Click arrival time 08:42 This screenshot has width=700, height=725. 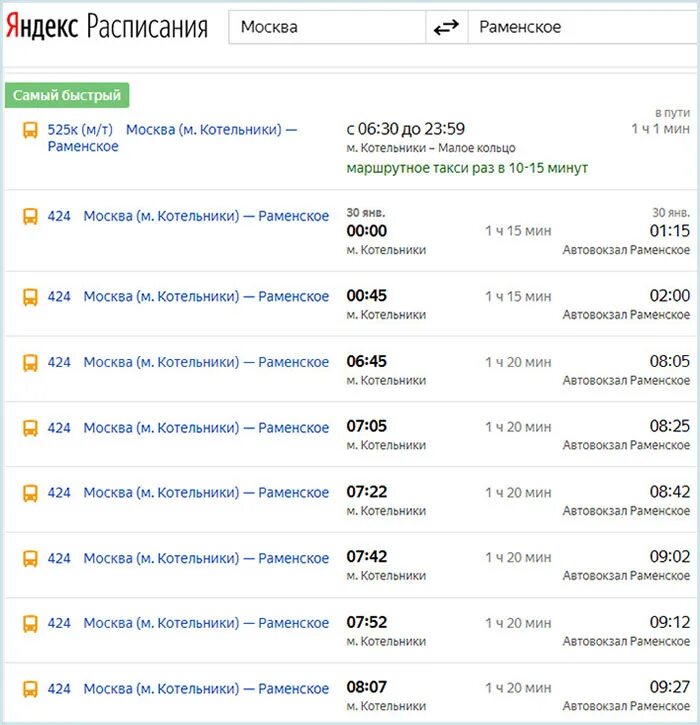pyautogui.click(x=669, y=492)
